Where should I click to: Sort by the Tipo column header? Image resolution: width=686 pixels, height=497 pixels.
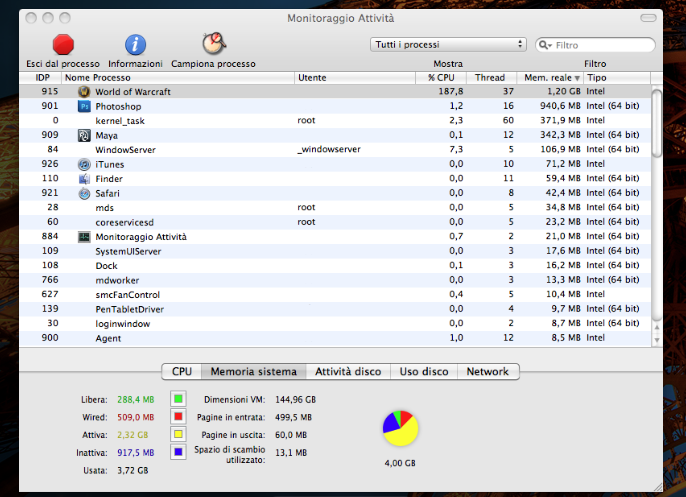coord(617,77)
